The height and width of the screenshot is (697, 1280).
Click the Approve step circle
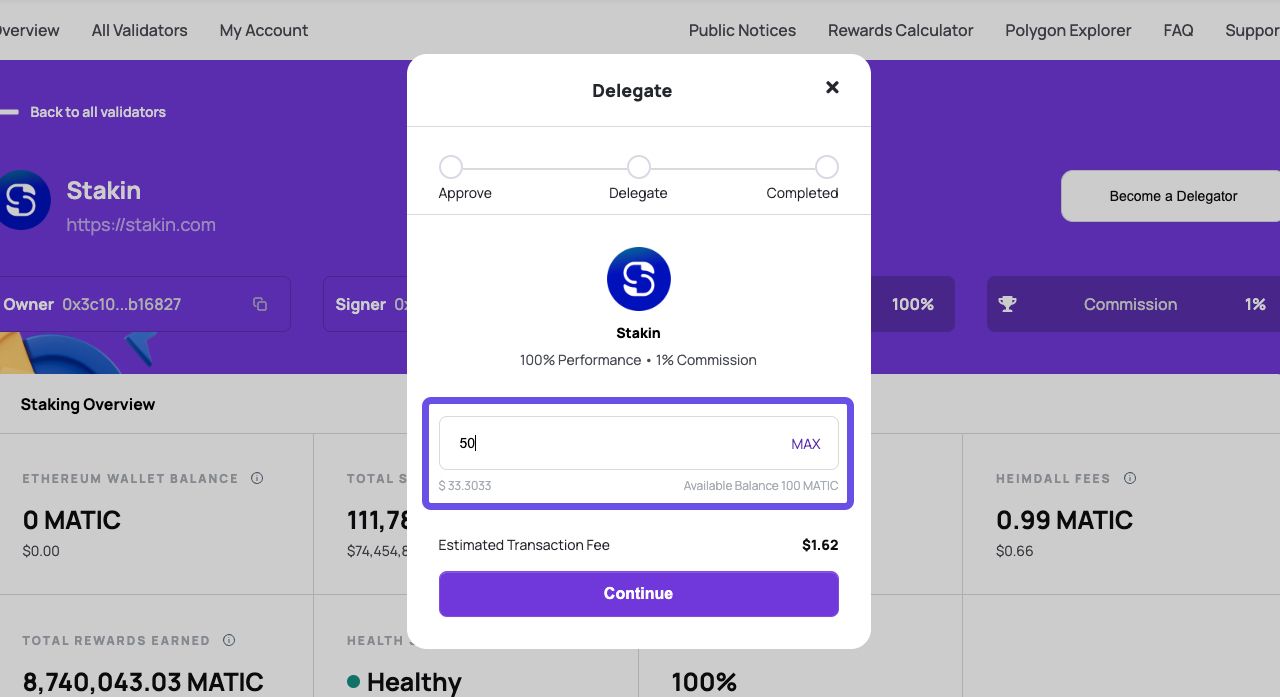(x=451, y=167)
